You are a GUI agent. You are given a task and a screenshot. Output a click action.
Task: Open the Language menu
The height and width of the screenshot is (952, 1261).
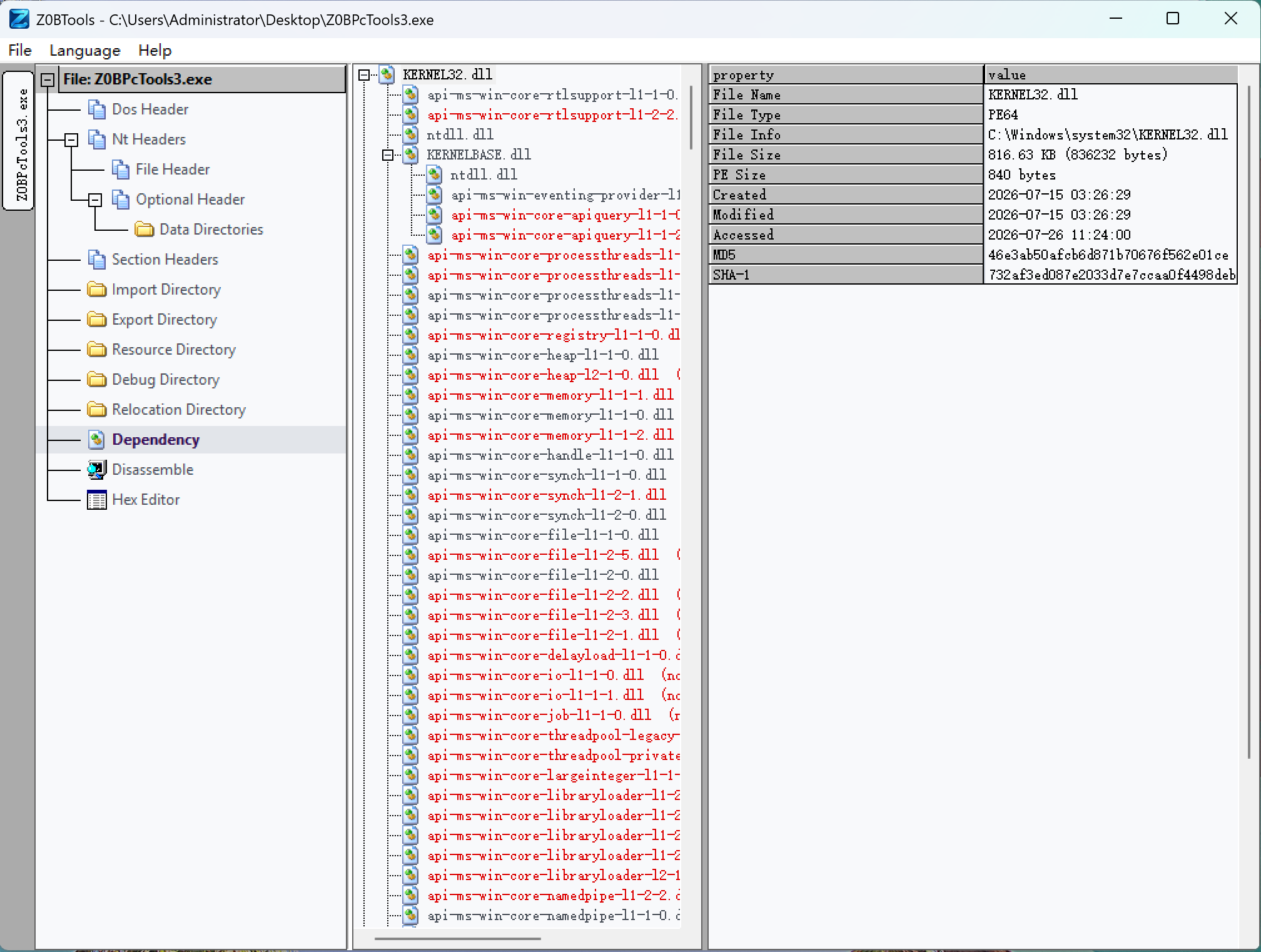[85, 50]
